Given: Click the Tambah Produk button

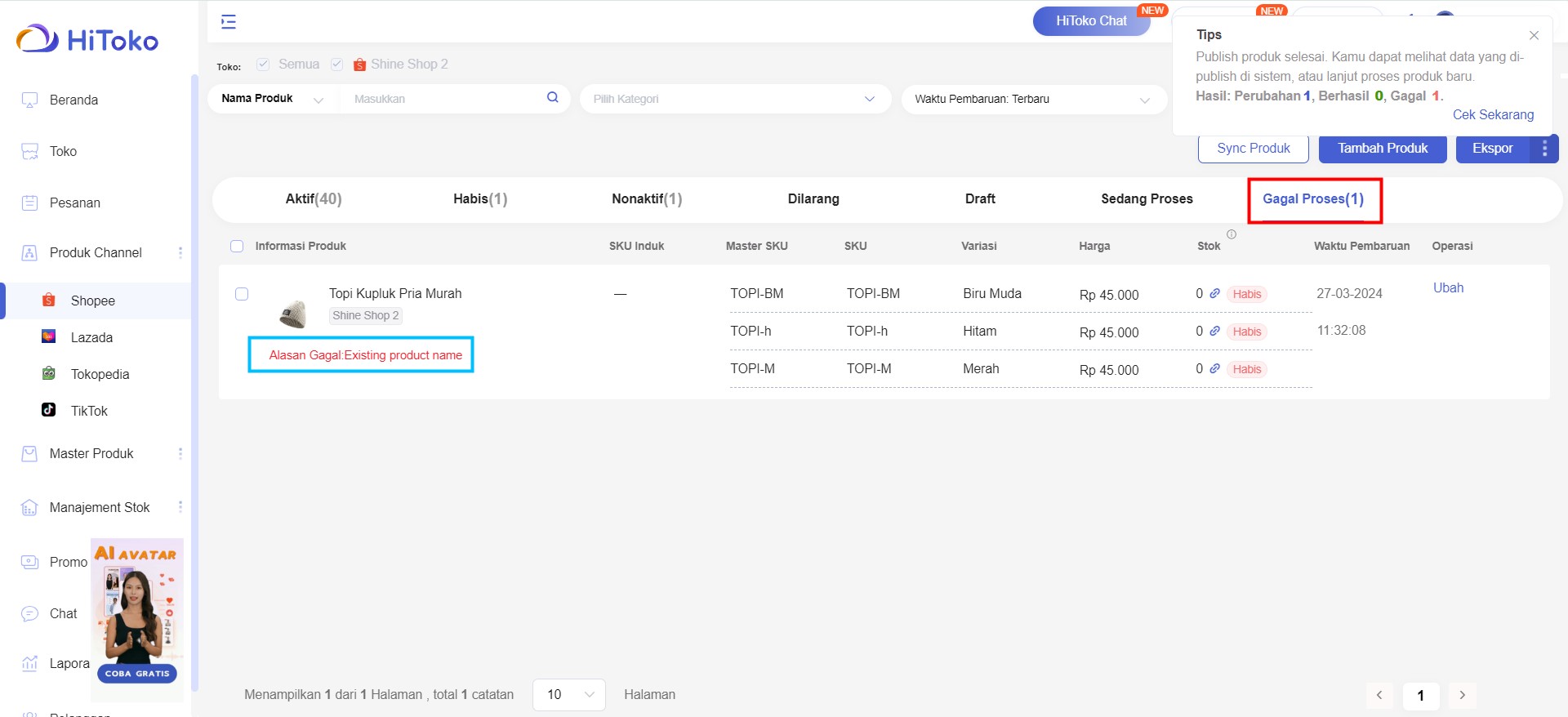Looking at the screenshot, I should [1382, 149].
